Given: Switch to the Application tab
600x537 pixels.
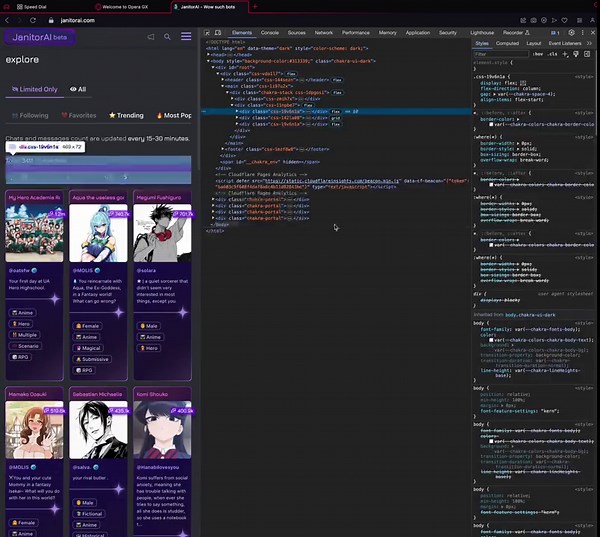Looking at the screenshot, I should (418, 33).
